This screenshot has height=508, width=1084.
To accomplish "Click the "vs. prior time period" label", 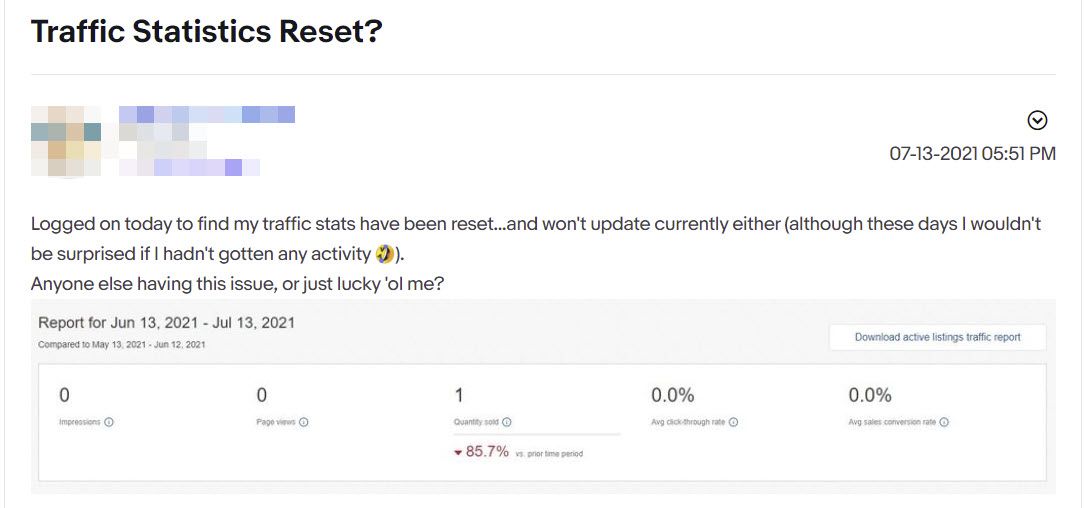I will tap(549, 454).
